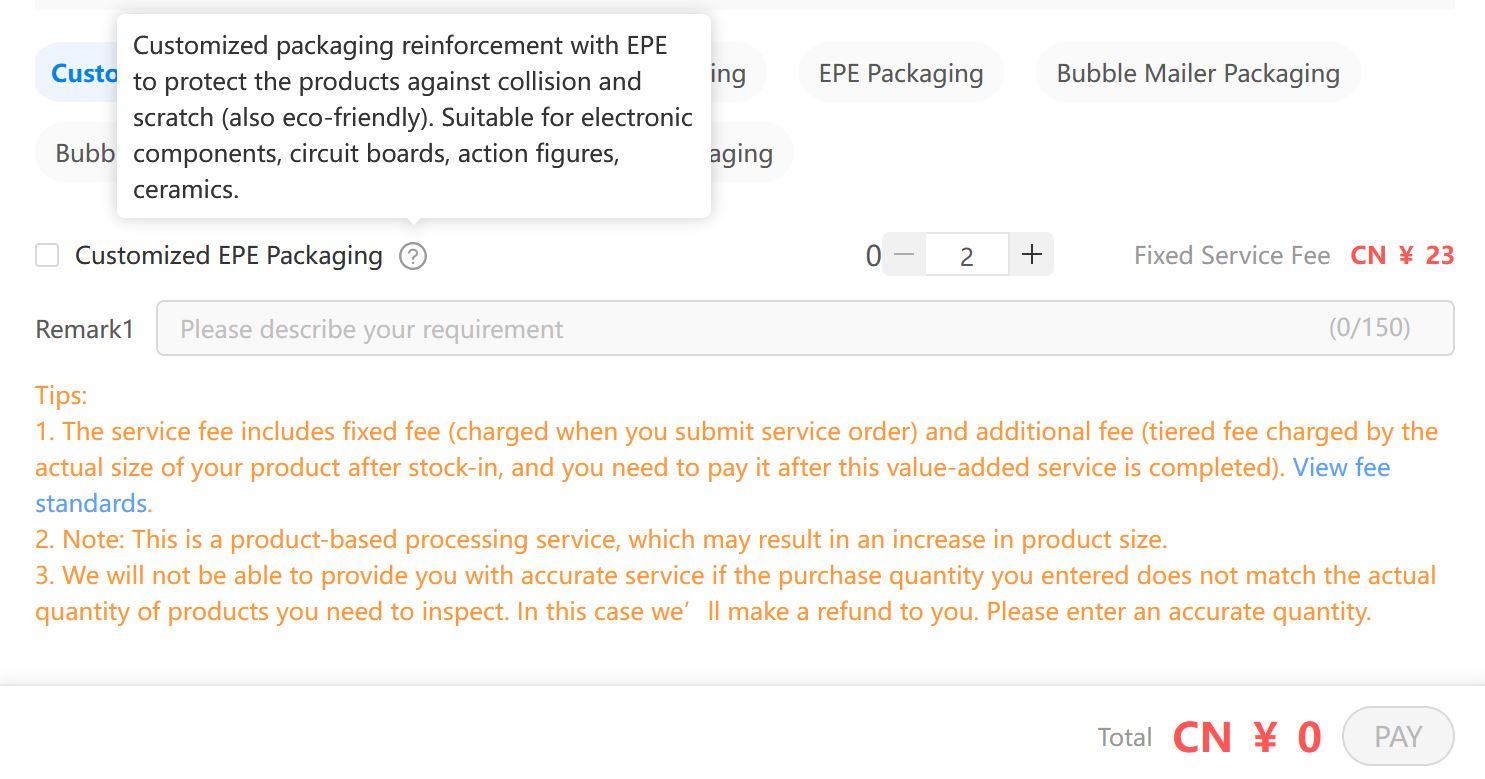The width and height of the screenshot is (1485, 779).
Task: Tick the Customized EPE Packaging checkbox
Action: click(47, 255)
